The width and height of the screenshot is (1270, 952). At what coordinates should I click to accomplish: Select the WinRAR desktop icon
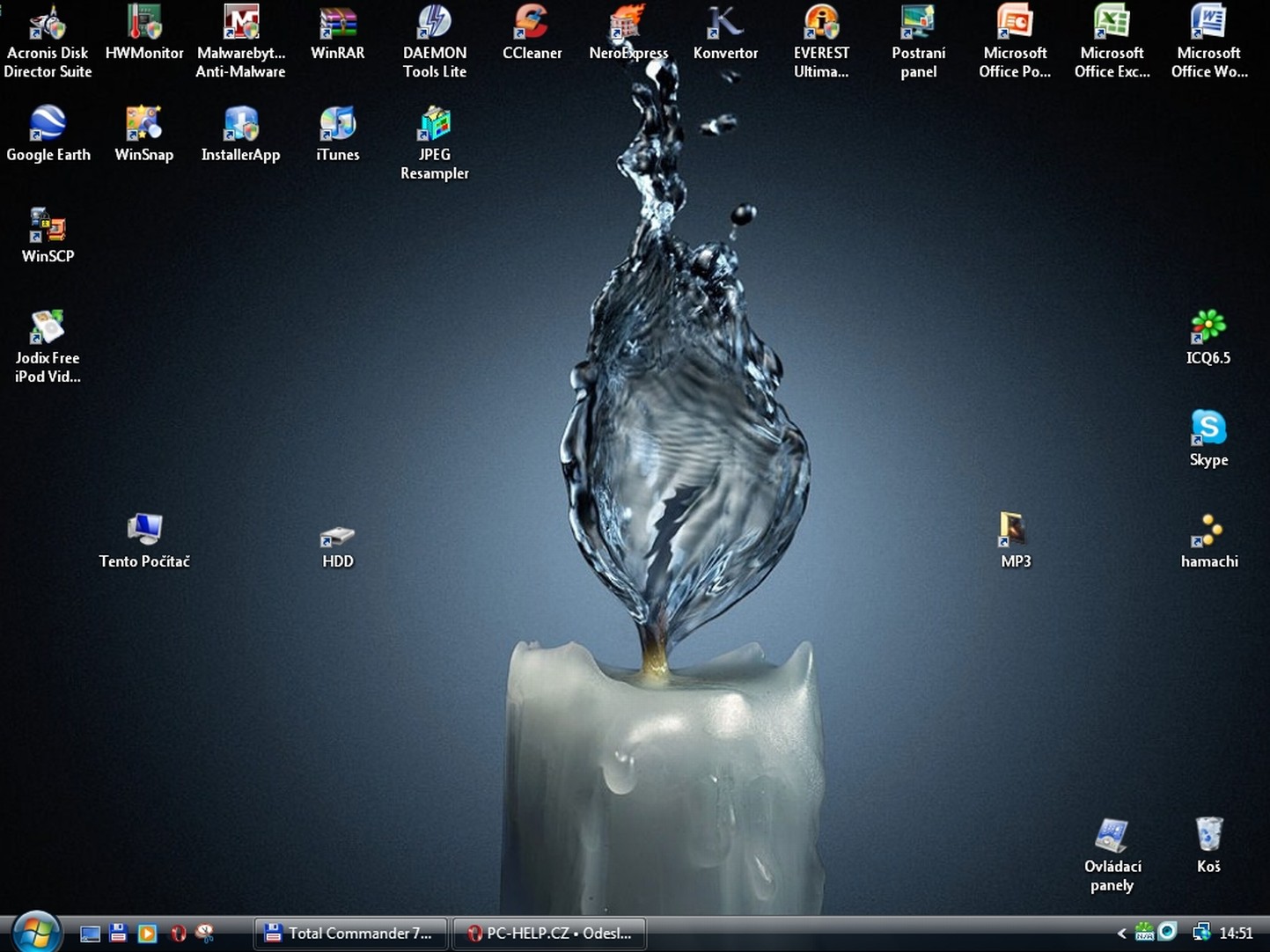tap(337, 24)
